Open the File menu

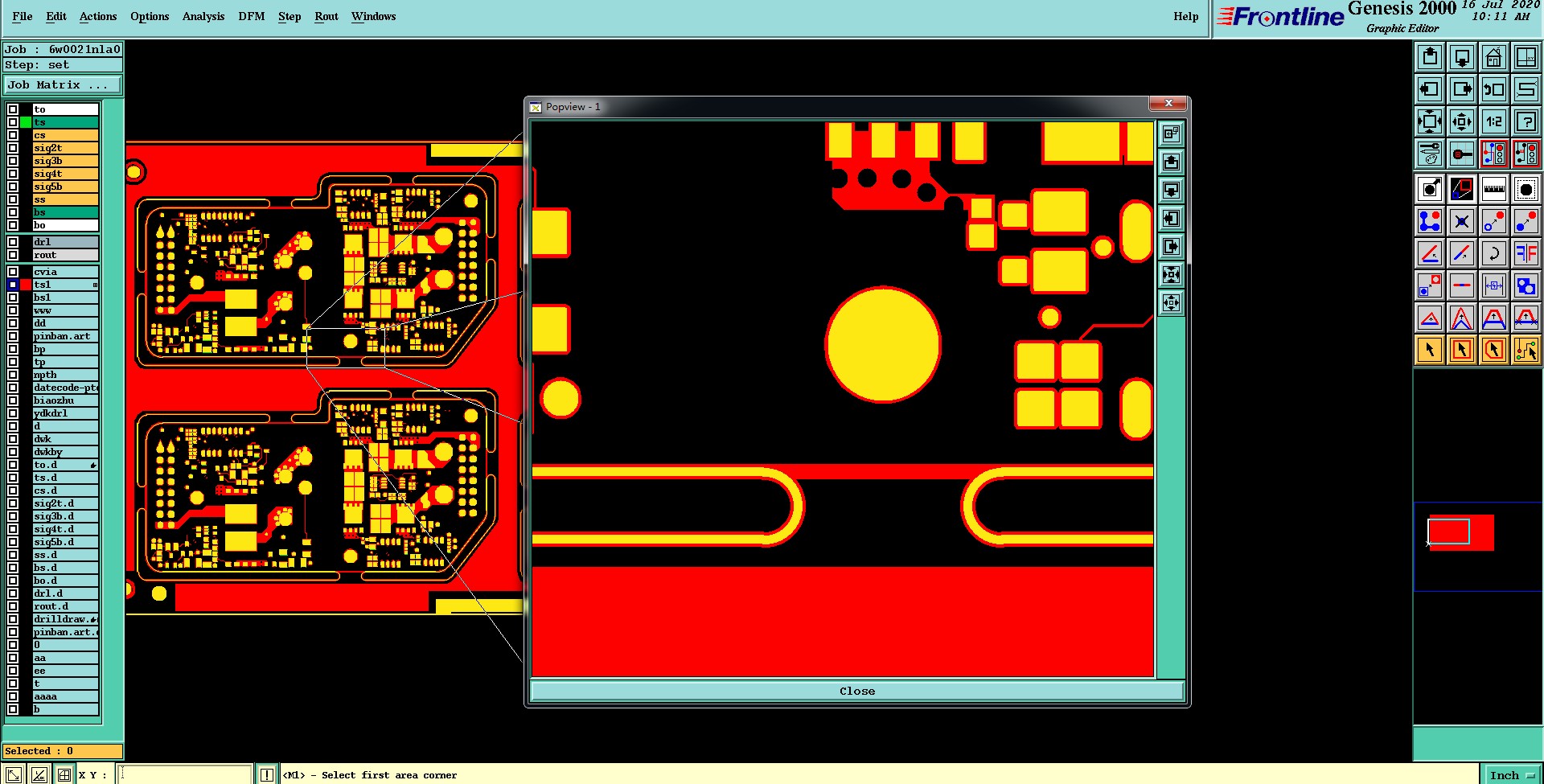point(23,16)
